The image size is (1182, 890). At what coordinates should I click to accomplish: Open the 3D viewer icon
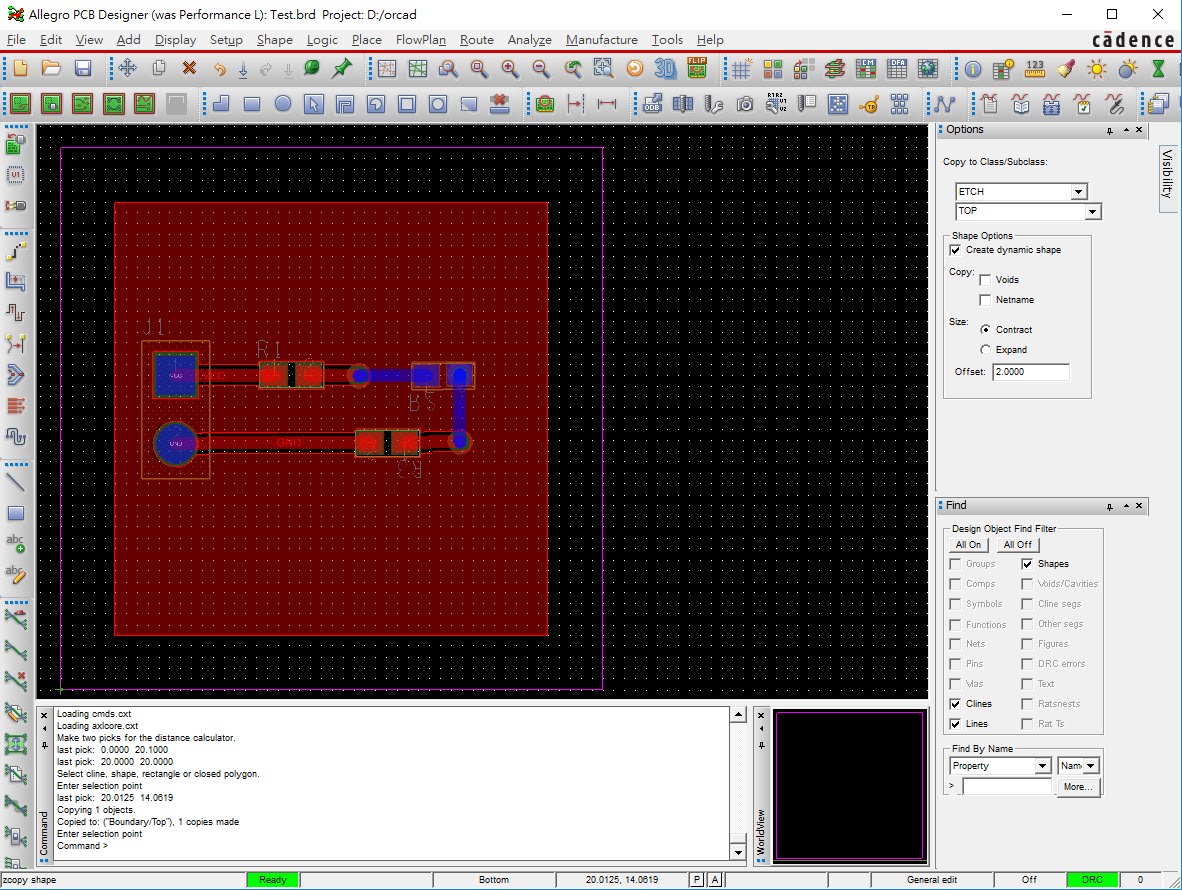tap(665, 69)
